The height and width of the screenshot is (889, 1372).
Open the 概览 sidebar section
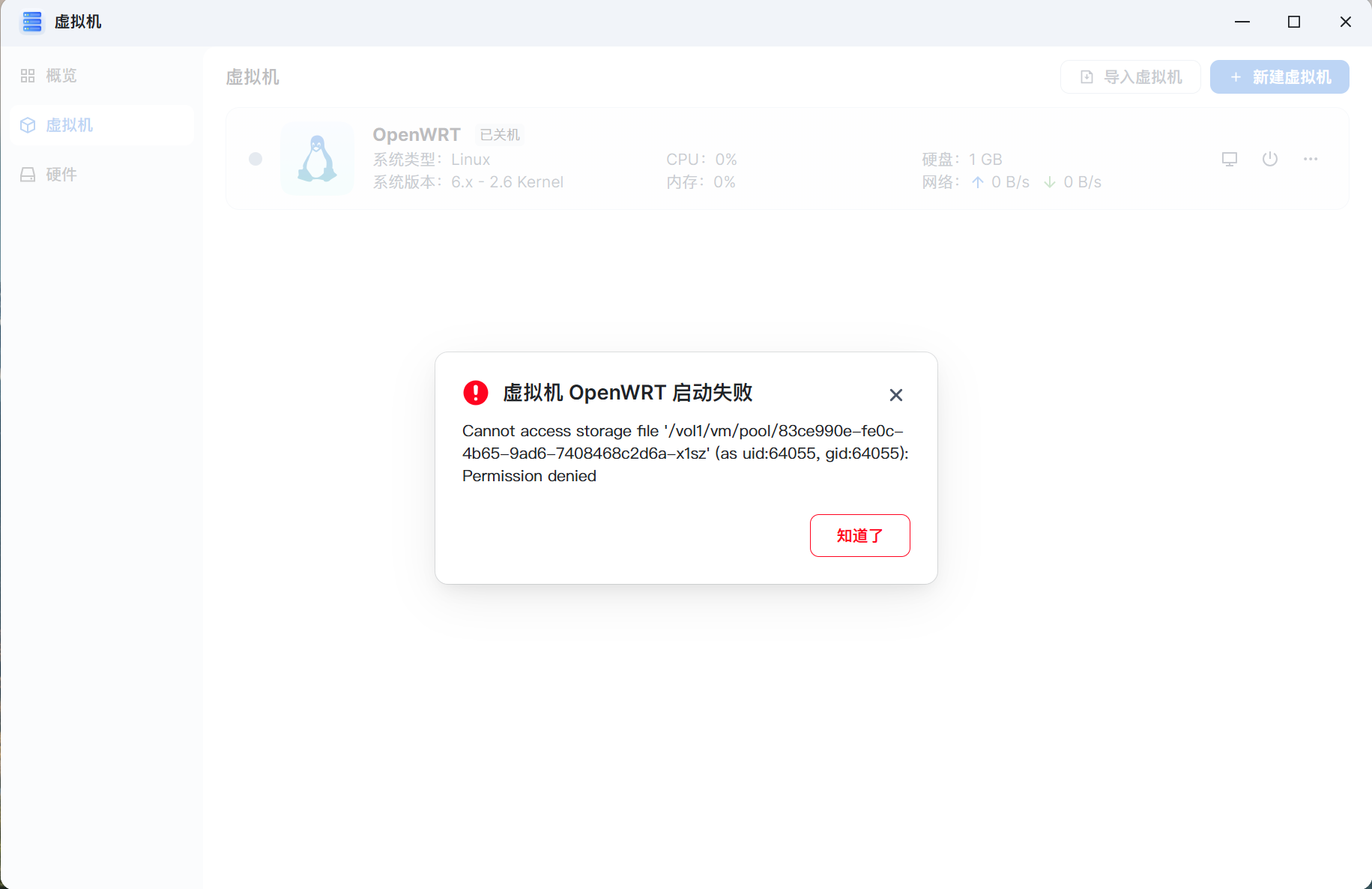tap(103, 76)
